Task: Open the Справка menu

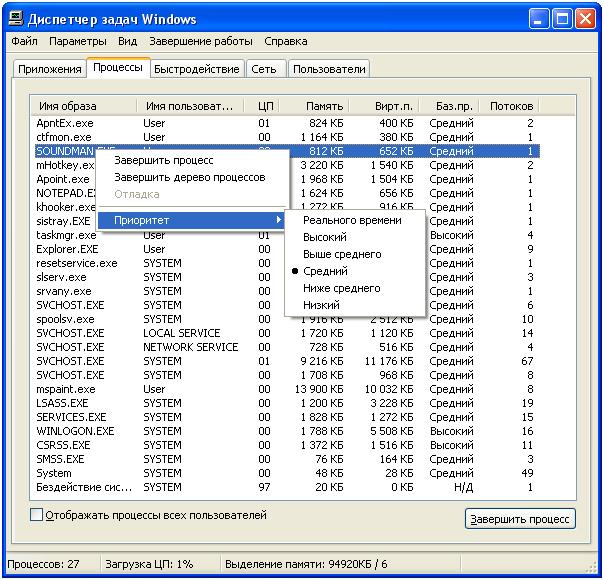Action: pyautogui.click(x=286, y=41)
